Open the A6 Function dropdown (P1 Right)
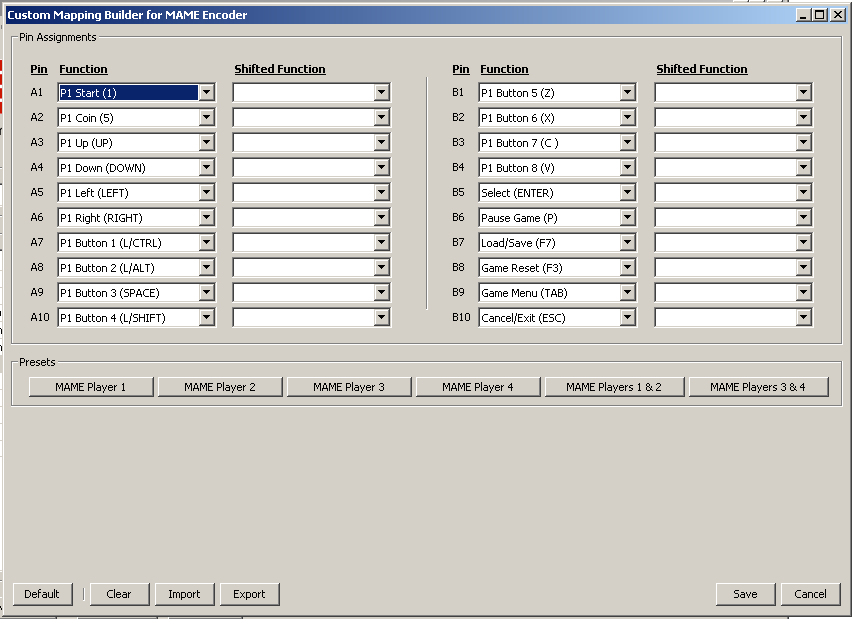855x619 pixels. coord(206,218)
